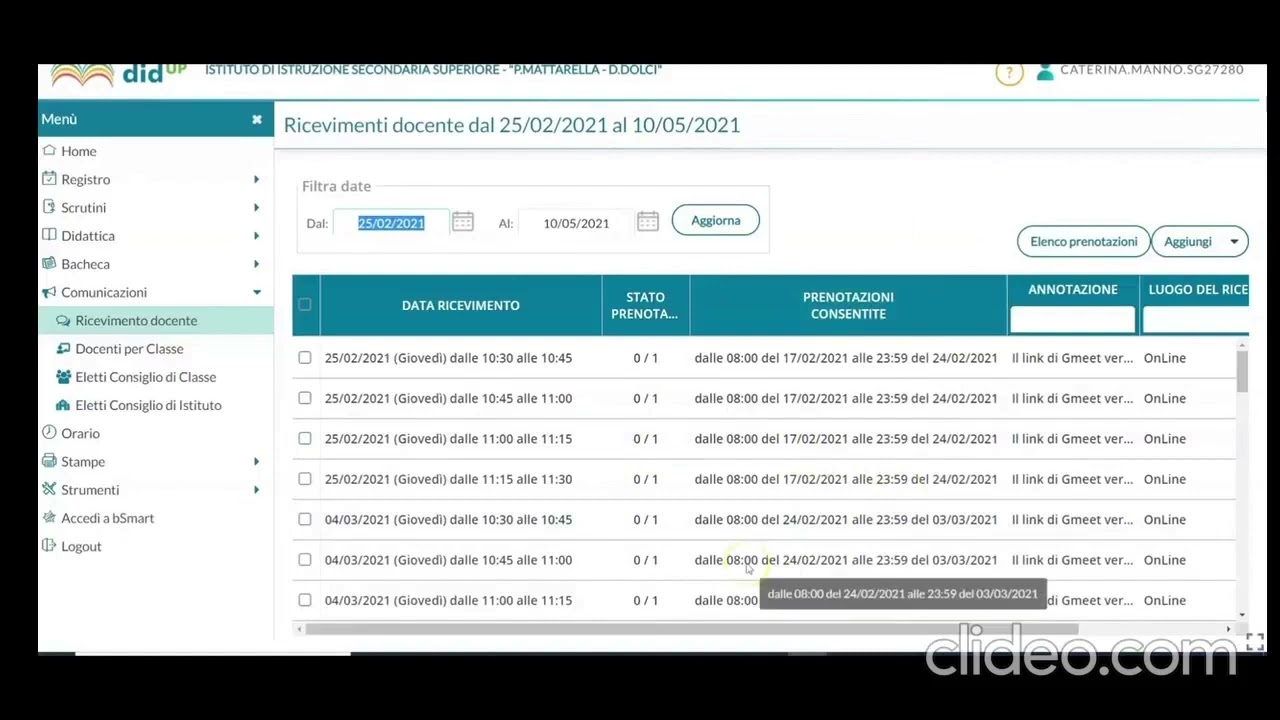The image size is (1280, 720).
Task: Click the Didattica book icon
Action: point(49,235)
